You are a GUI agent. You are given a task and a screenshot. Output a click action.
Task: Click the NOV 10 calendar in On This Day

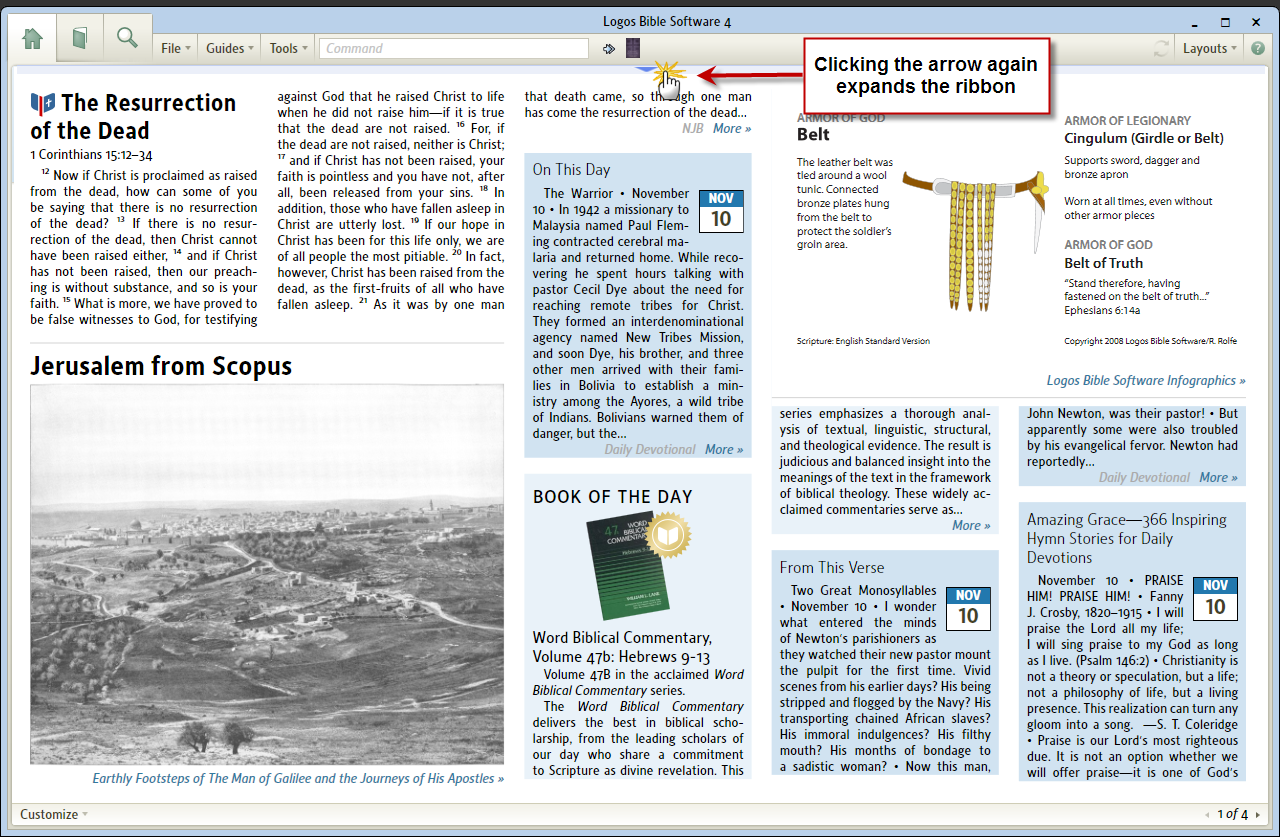pos(721,211)
